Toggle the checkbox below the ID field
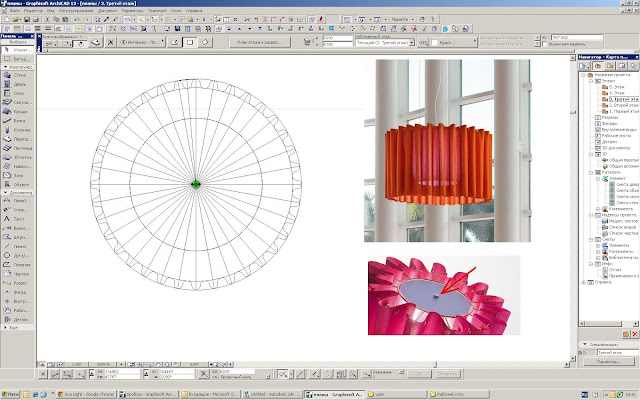This screenshot has height=400, width=640. [x=544, y=44]
